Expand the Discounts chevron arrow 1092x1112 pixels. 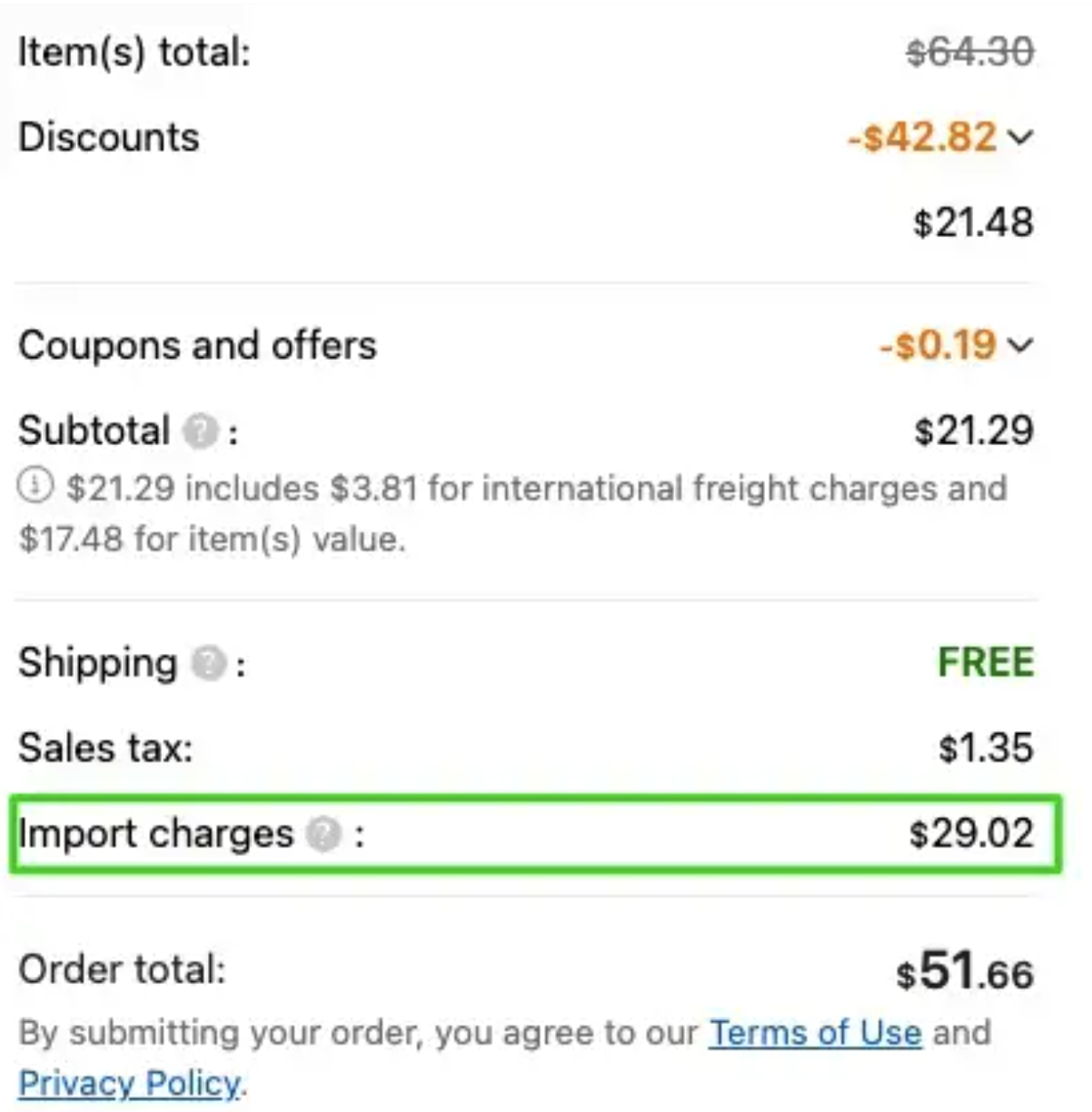pos(1021,137)
